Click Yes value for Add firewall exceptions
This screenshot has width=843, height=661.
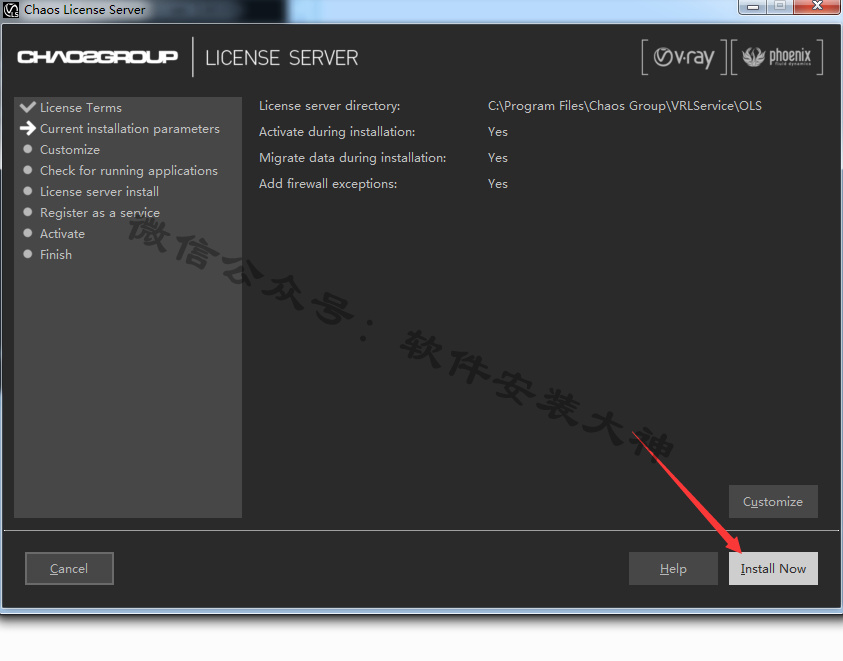click(498, 183)
